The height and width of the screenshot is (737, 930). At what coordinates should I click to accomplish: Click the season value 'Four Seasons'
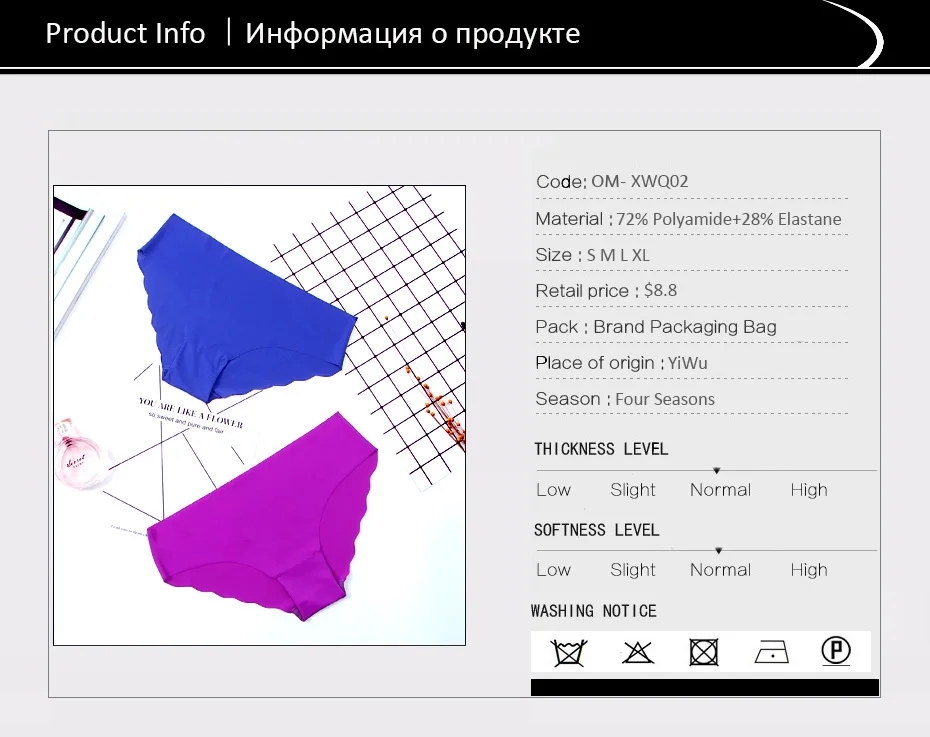click(x=665, y=400)
